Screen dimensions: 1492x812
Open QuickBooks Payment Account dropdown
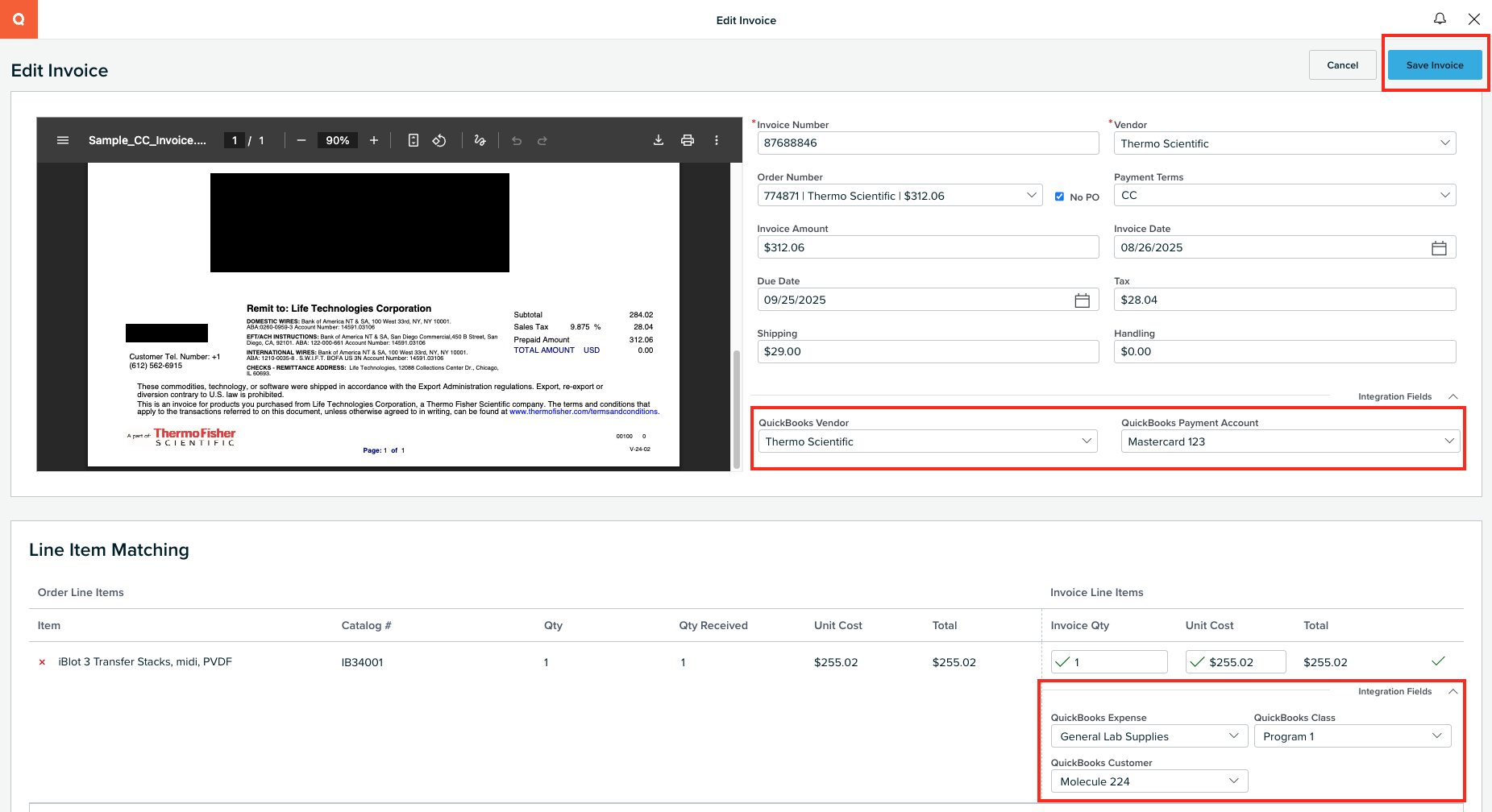tap(1290, 441)
